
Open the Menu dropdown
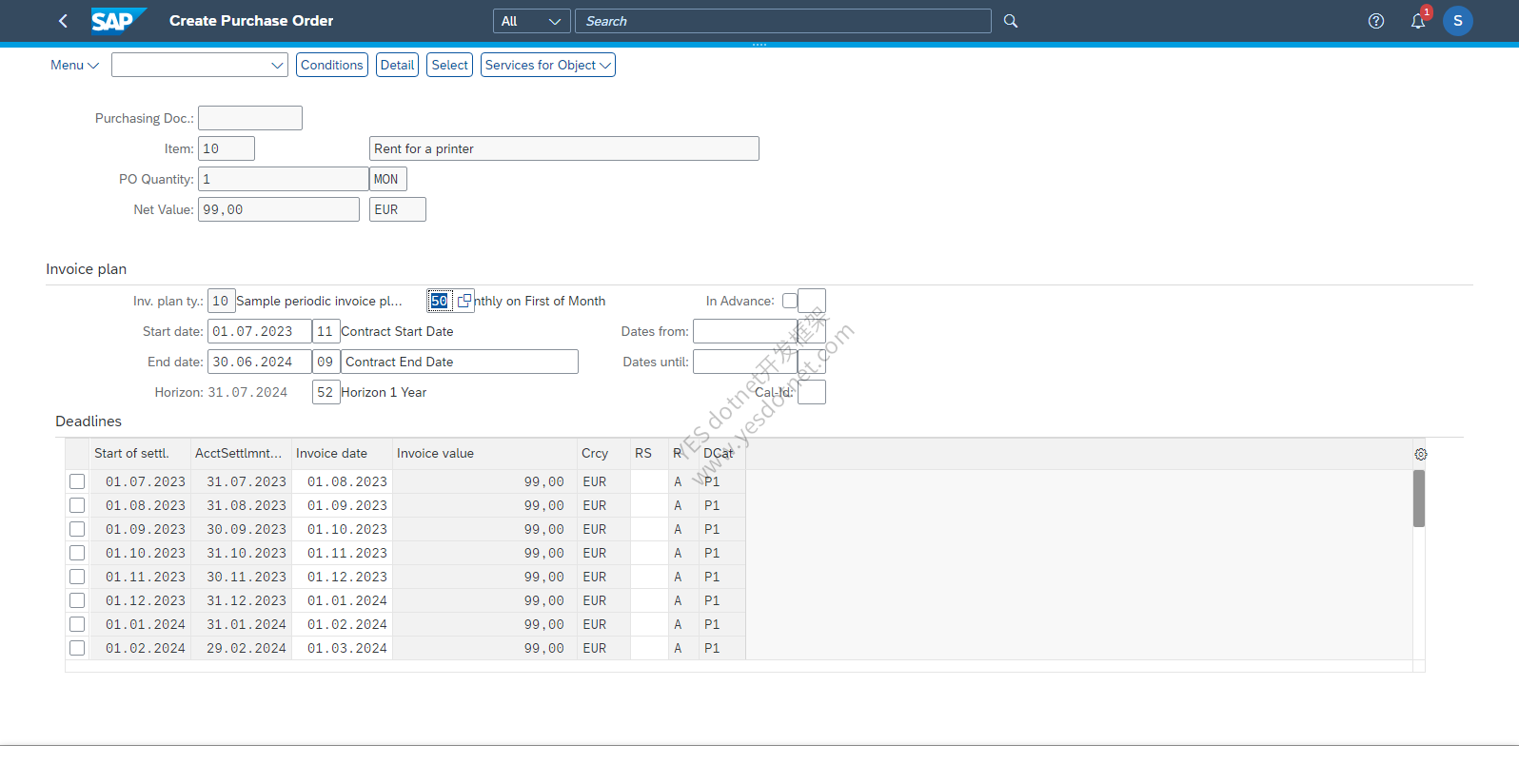click(74, 65)
